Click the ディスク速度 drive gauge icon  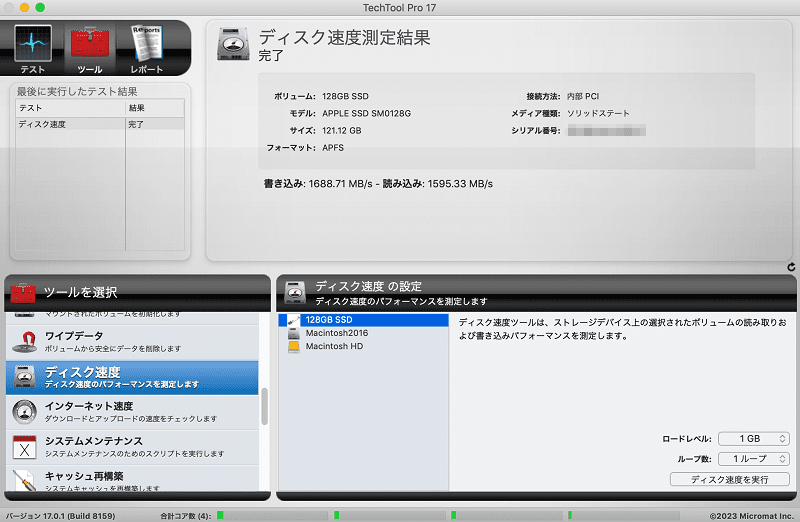[24, 377]
